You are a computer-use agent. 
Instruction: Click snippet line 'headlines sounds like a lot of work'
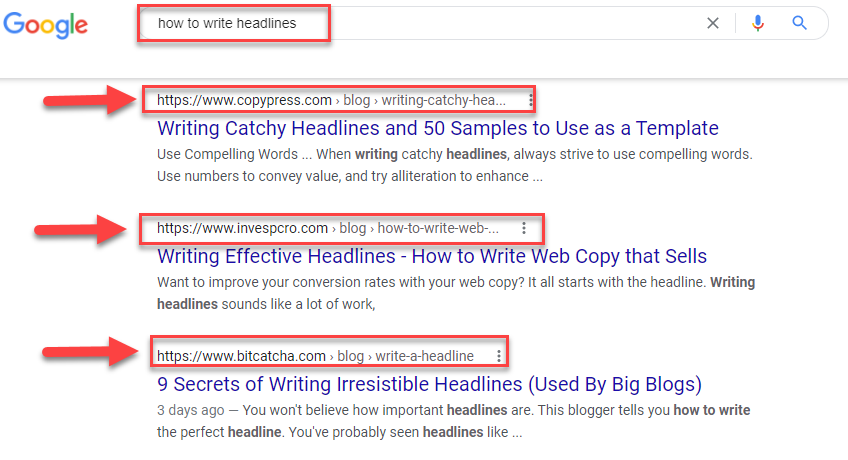[x=266, y=304]
